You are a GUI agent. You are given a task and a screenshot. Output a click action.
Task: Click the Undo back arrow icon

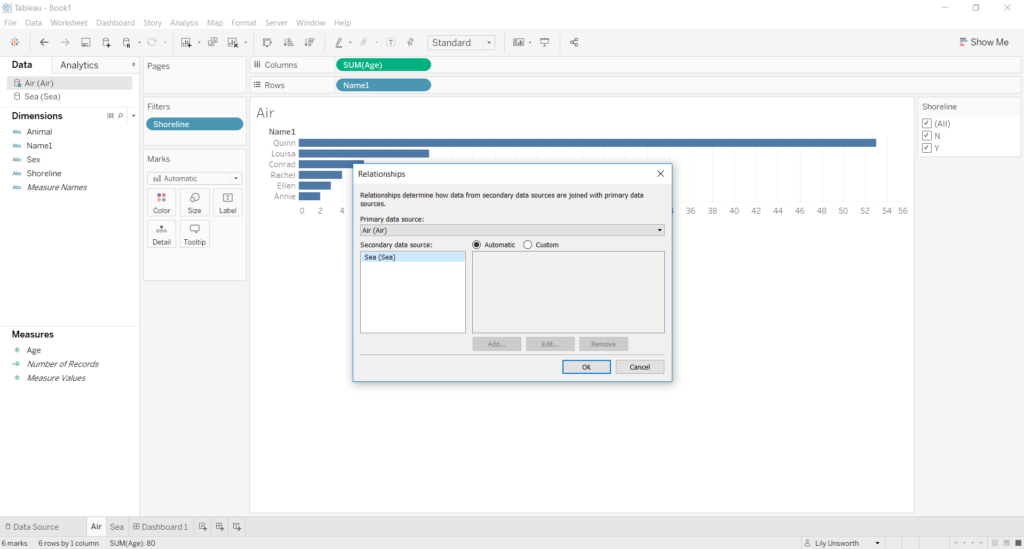44,43
